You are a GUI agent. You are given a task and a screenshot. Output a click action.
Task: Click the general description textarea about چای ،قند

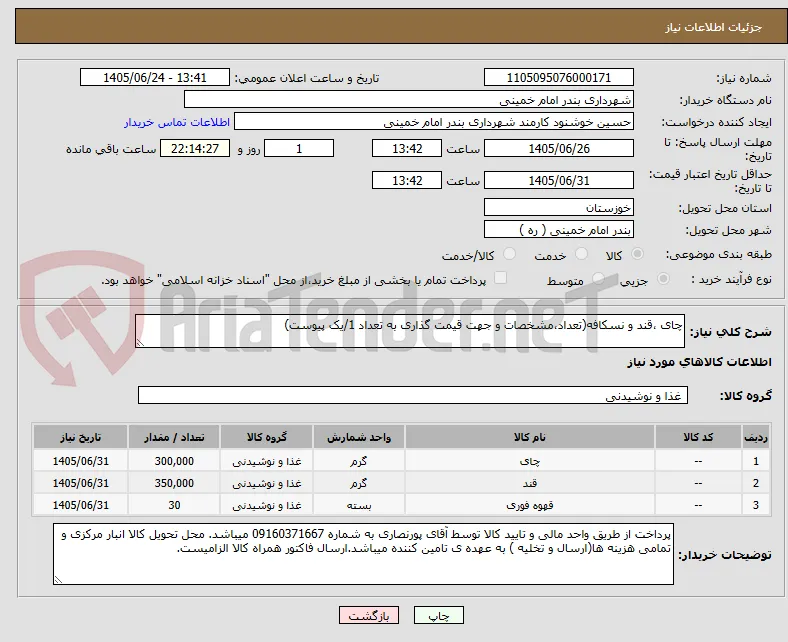410,331
